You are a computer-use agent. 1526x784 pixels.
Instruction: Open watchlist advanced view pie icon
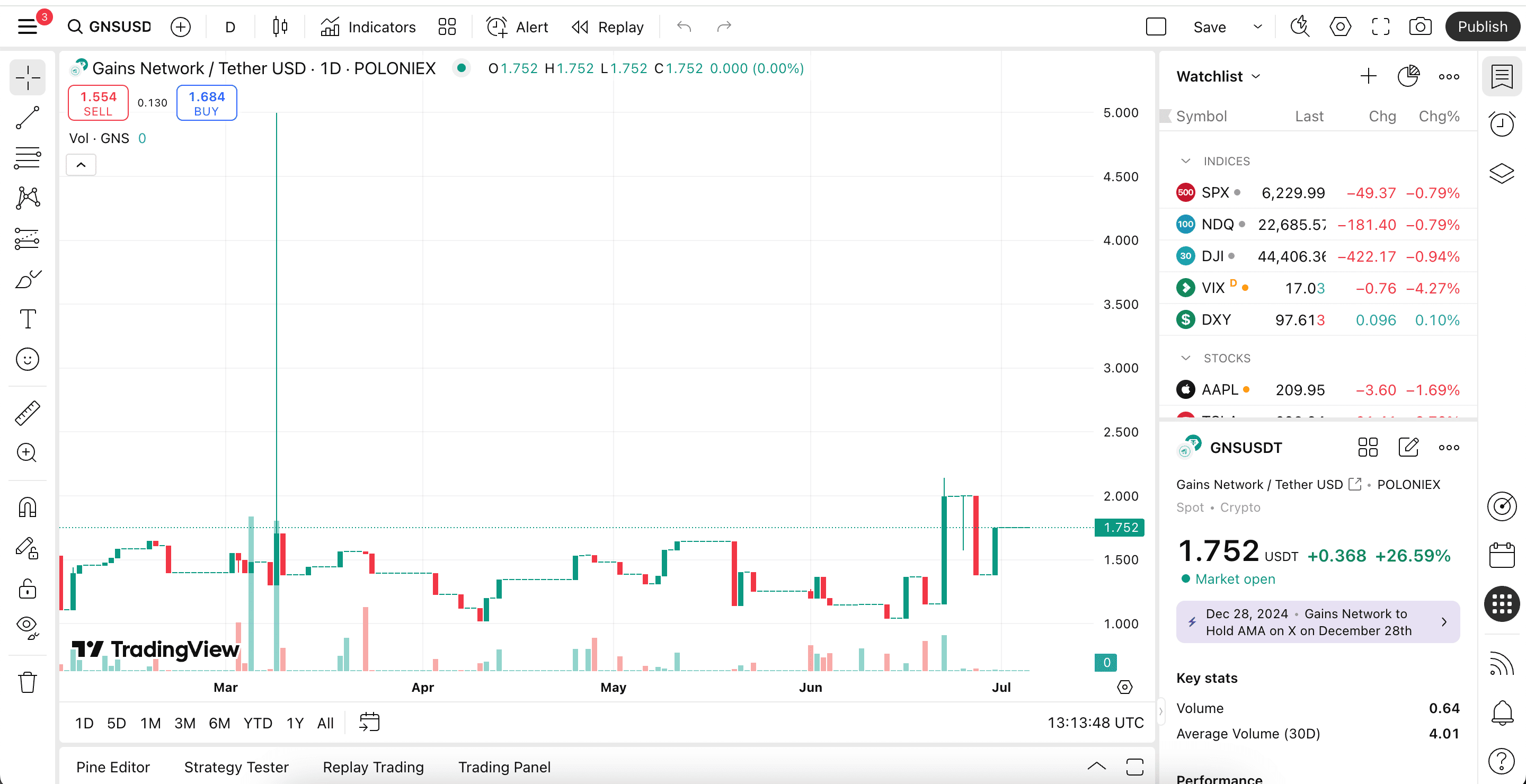pyautogui.click(x=1408, y=76)
